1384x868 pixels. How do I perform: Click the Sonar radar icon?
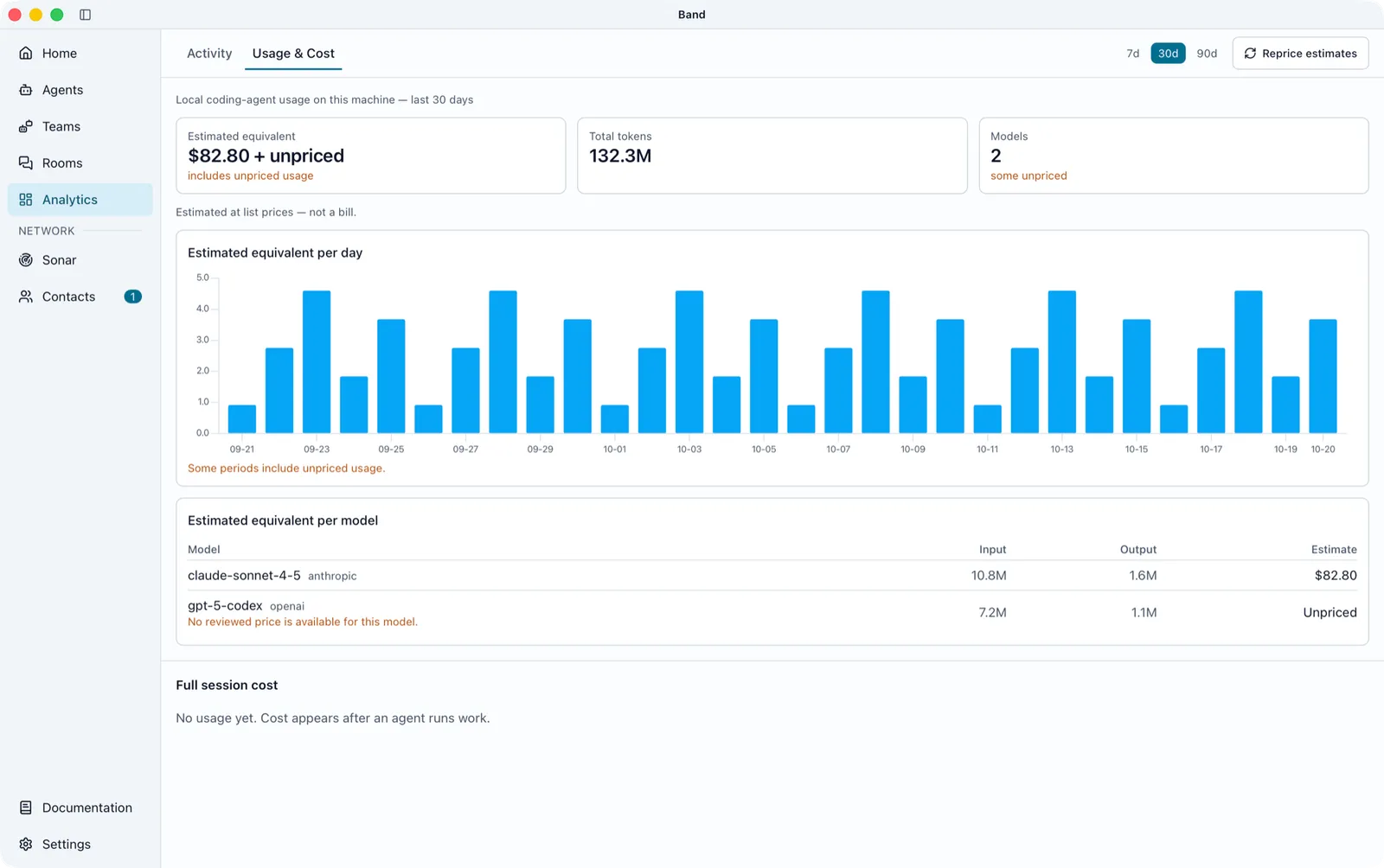pos(26,259)
